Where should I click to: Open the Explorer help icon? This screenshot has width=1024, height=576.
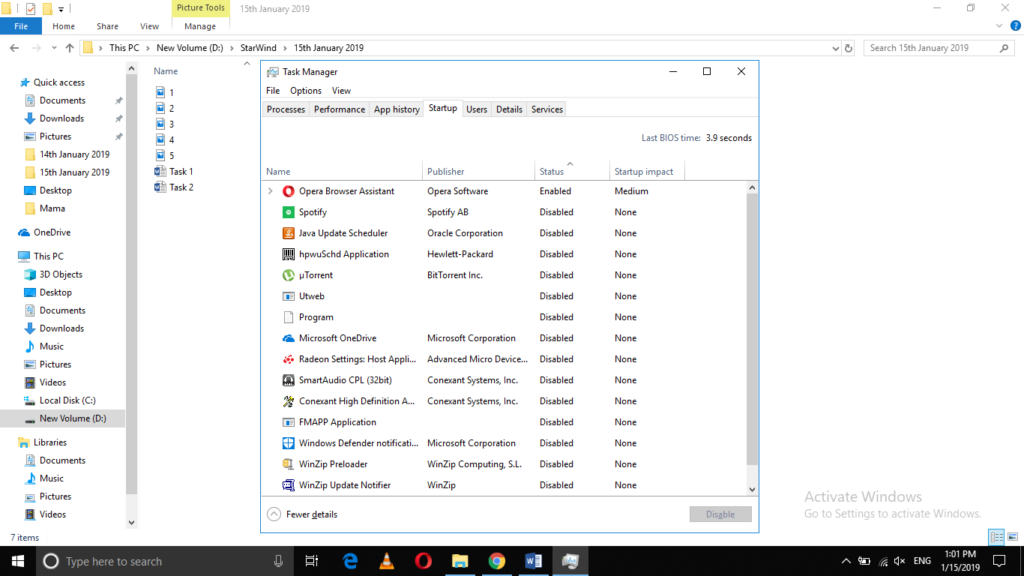point(1015,25)
